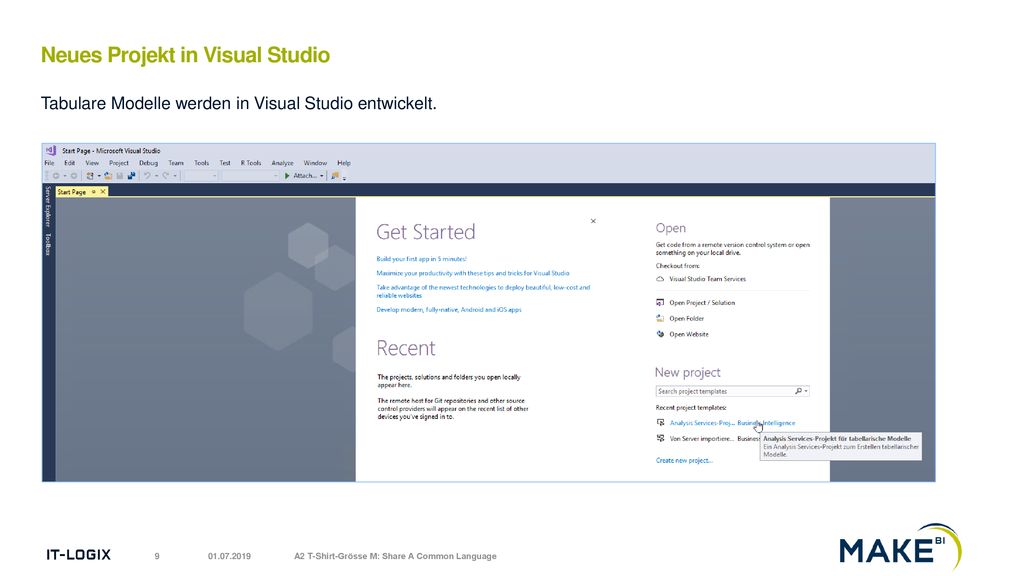Click the green Attach play icon
Image resolution: width=1024 pixels, height=576 pixels.
pyautogui.click(x=287, y=176)
